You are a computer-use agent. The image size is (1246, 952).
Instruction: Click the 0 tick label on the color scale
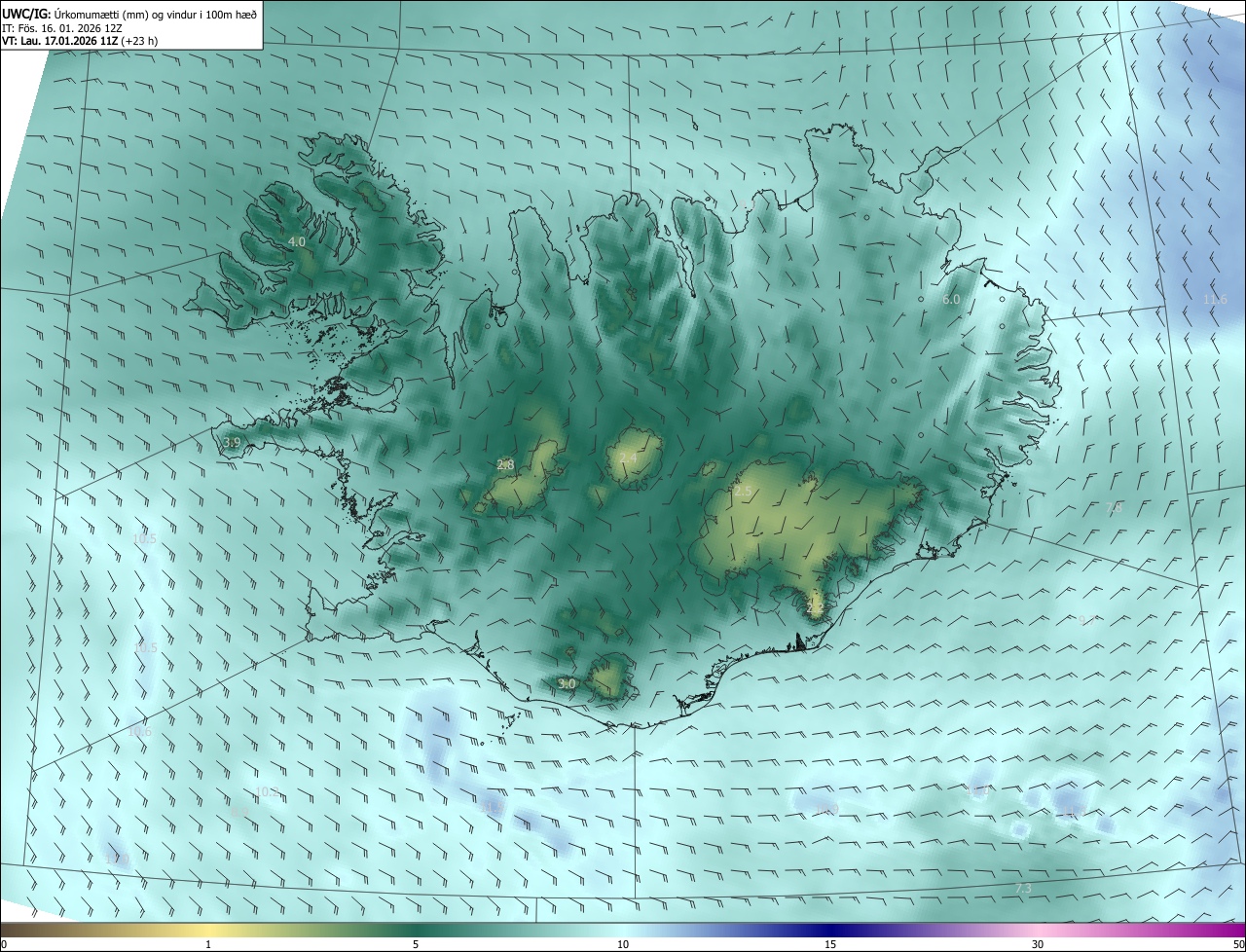[x=4, y=944]
